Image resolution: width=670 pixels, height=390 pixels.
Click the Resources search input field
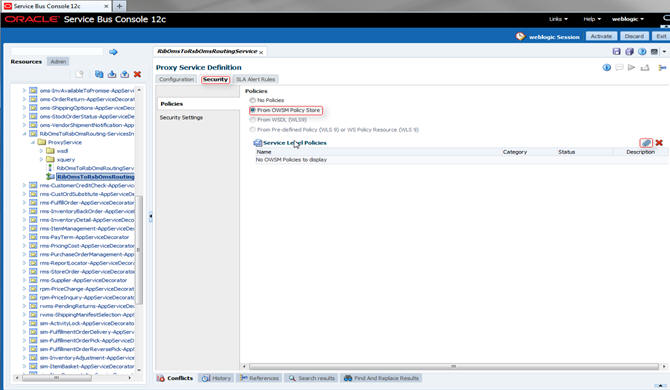[57, 52]
